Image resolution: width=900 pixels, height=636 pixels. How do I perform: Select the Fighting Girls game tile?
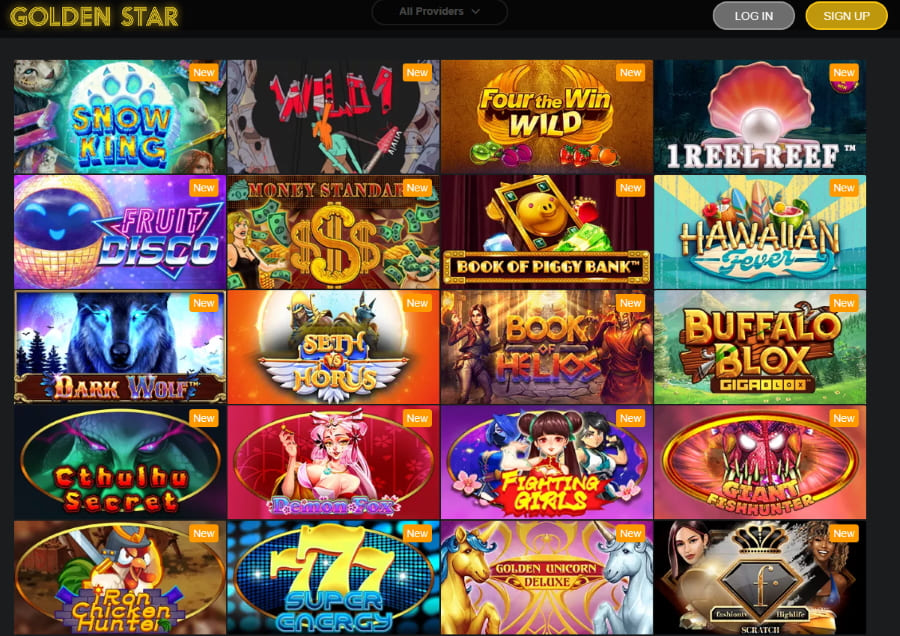click(x=546, y=463)
